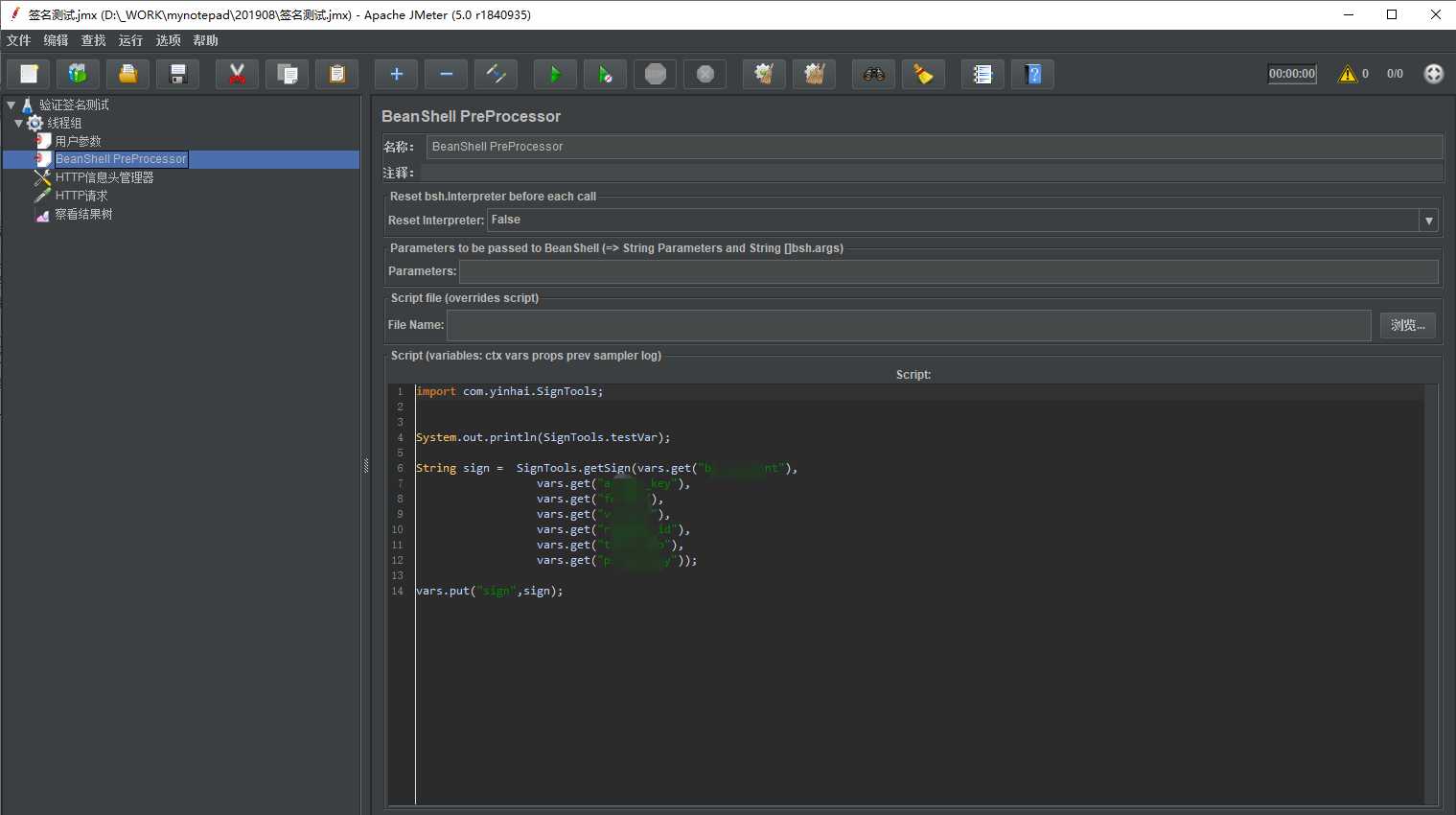Click the Copy icon in toolbar
The image size is (1456, 815).
coord(287,74)
